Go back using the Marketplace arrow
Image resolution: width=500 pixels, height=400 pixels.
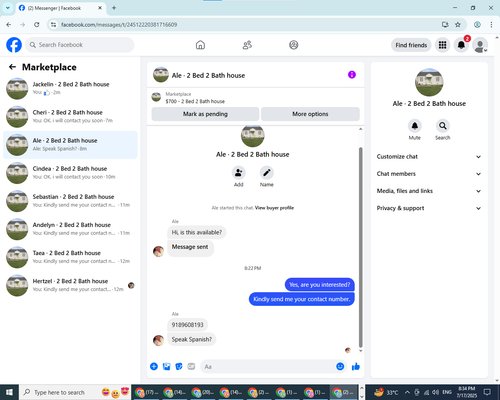[12, 67]
